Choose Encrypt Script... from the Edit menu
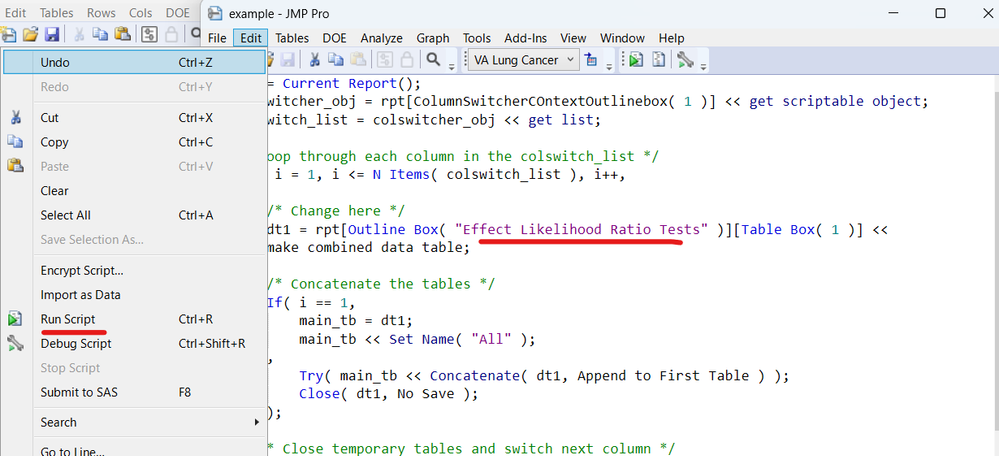The height and width of the screenshot is (456, 999). 134,270
